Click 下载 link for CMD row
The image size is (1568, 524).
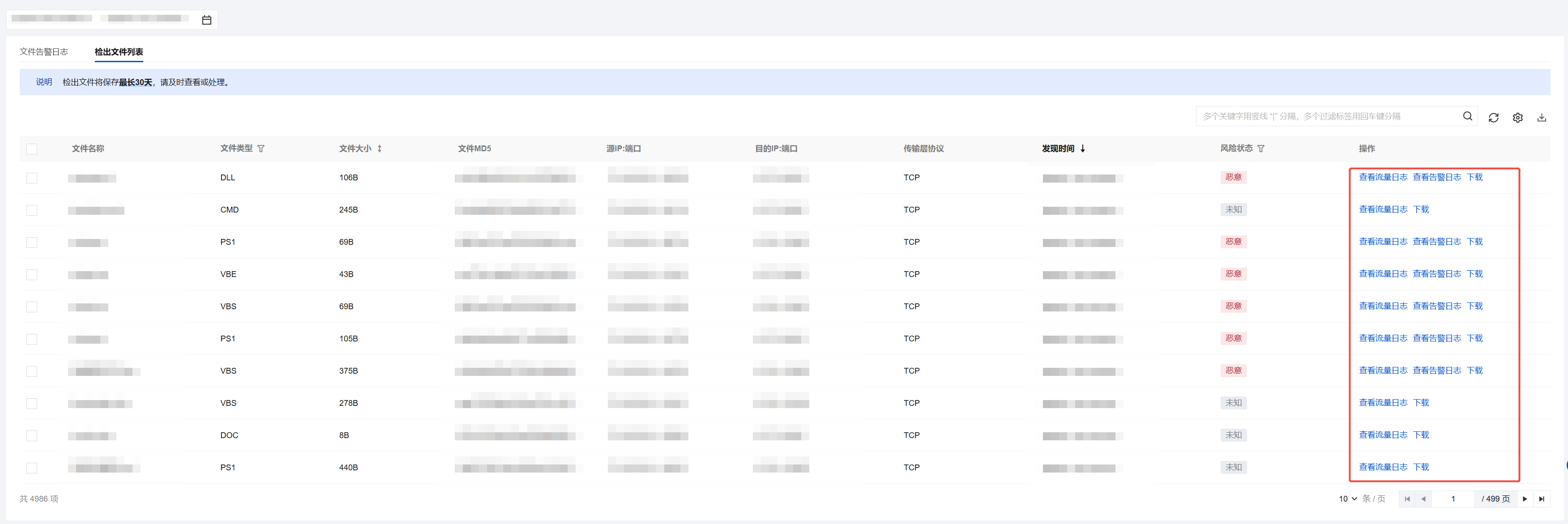coord(1421,209)
